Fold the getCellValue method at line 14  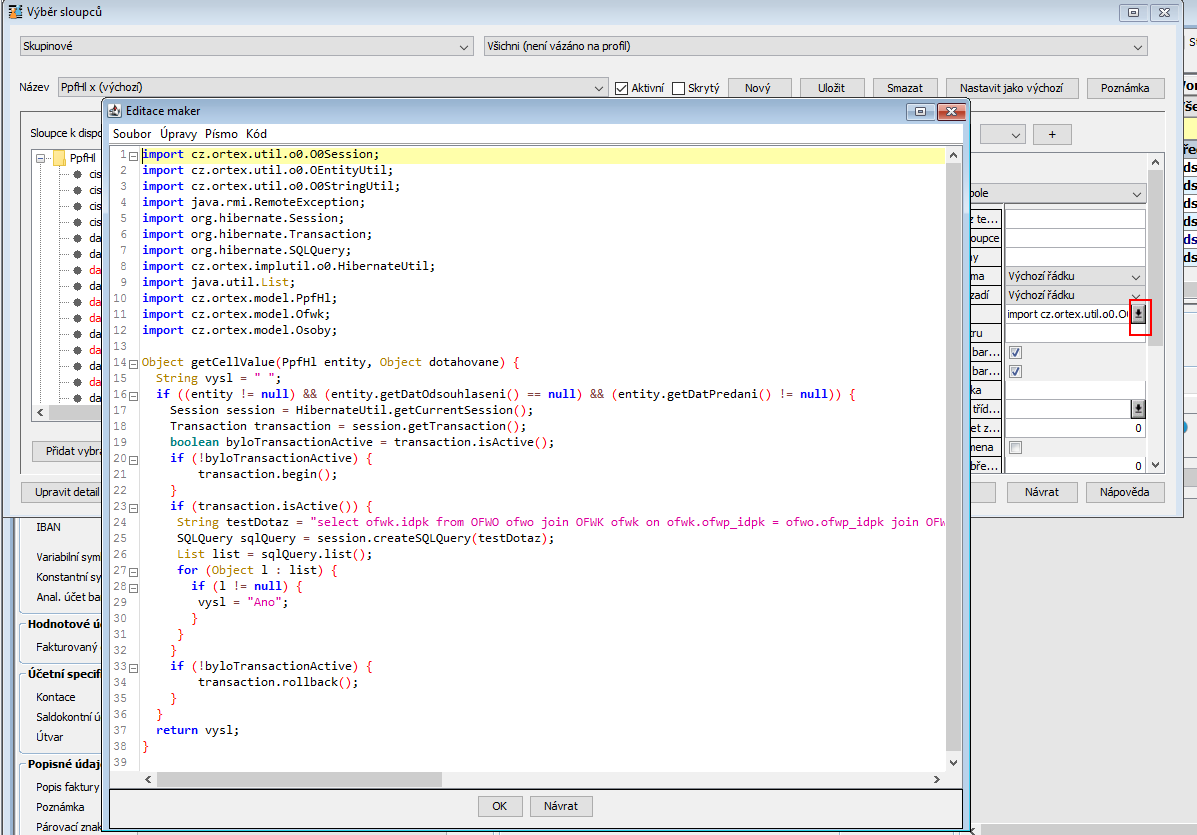(133, 362)
